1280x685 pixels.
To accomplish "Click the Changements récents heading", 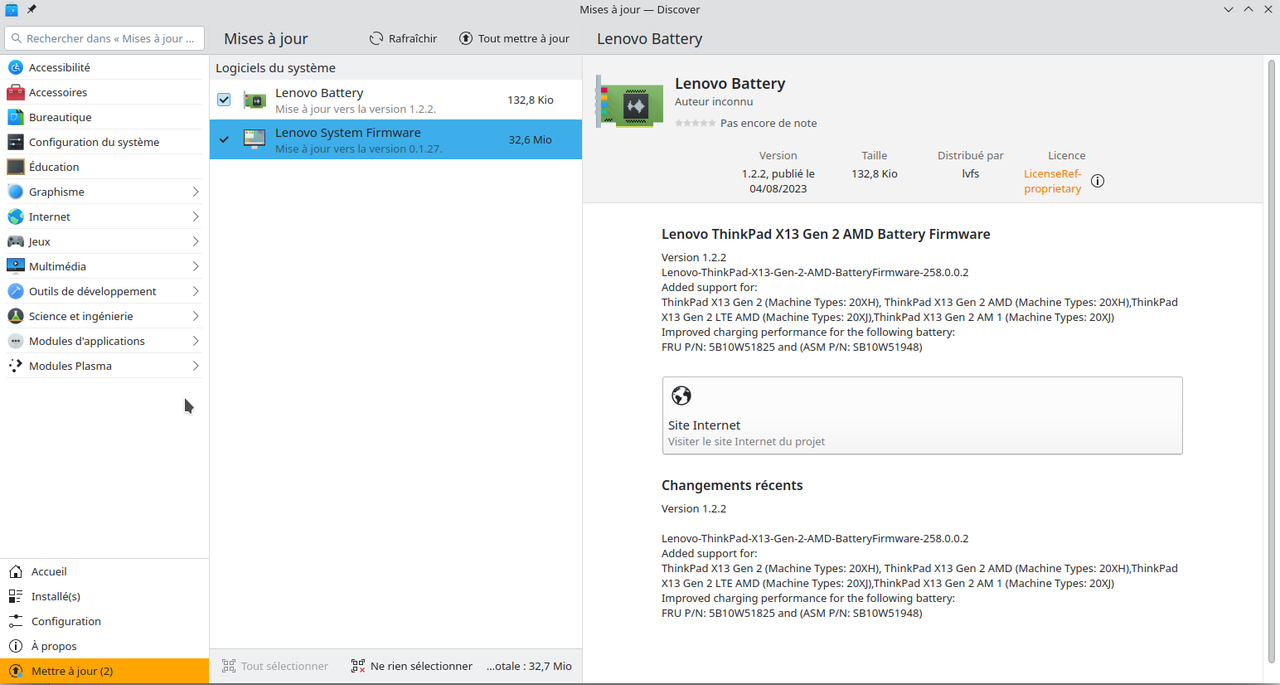I will [732, 485].
